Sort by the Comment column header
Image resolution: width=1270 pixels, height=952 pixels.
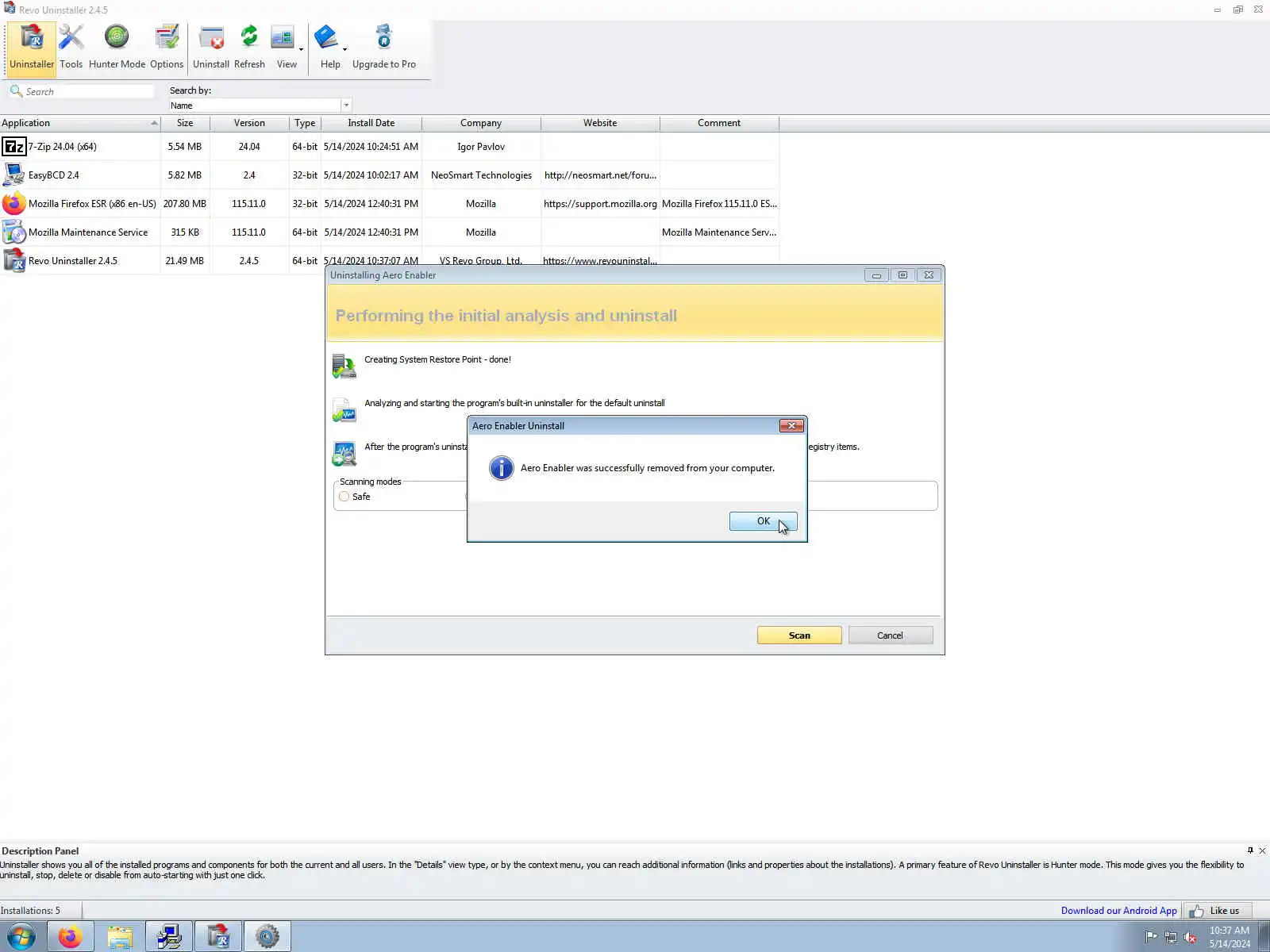(719, 123)
